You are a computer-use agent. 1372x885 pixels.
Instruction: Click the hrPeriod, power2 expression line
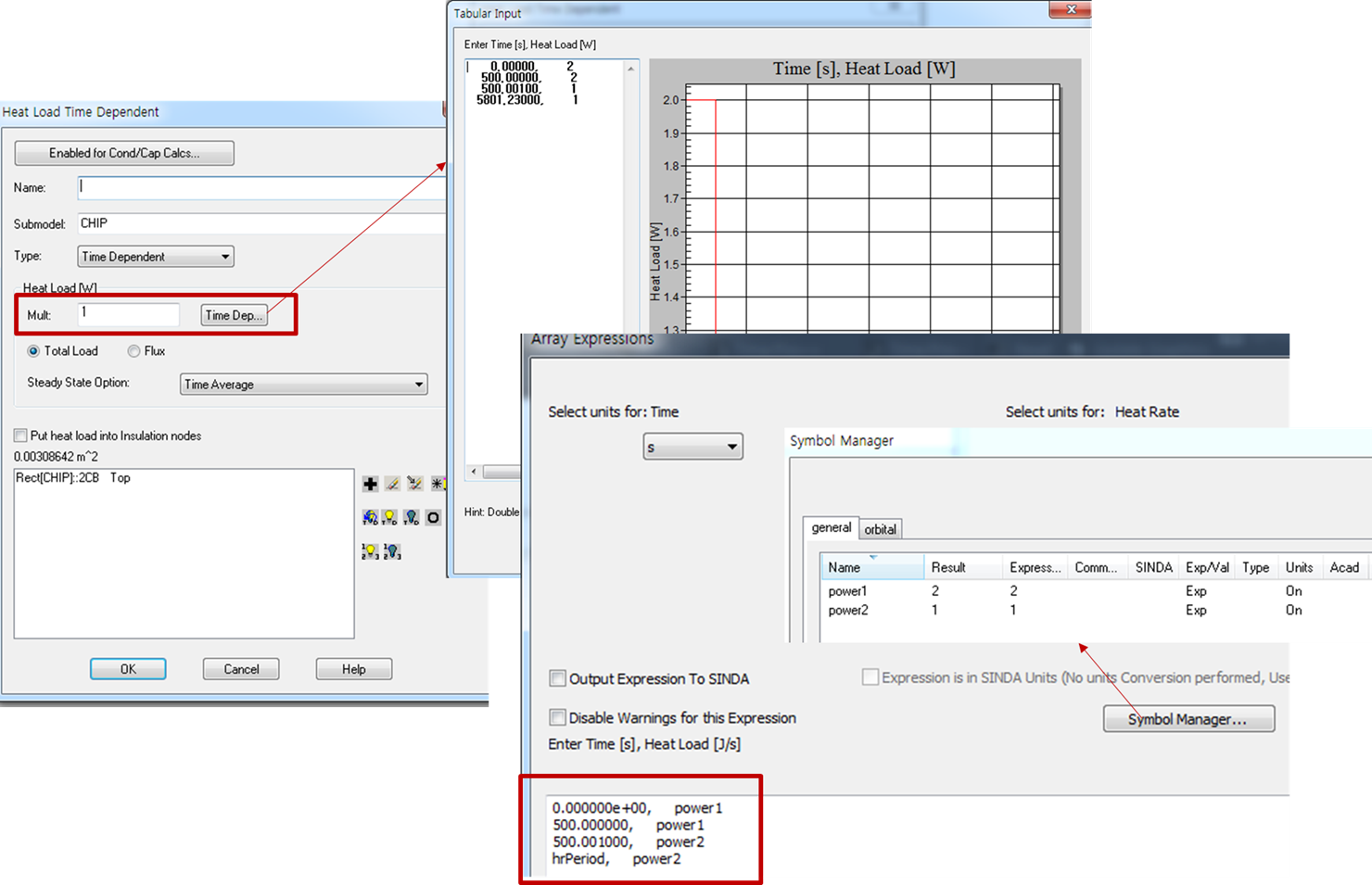[x=616, y=859]
